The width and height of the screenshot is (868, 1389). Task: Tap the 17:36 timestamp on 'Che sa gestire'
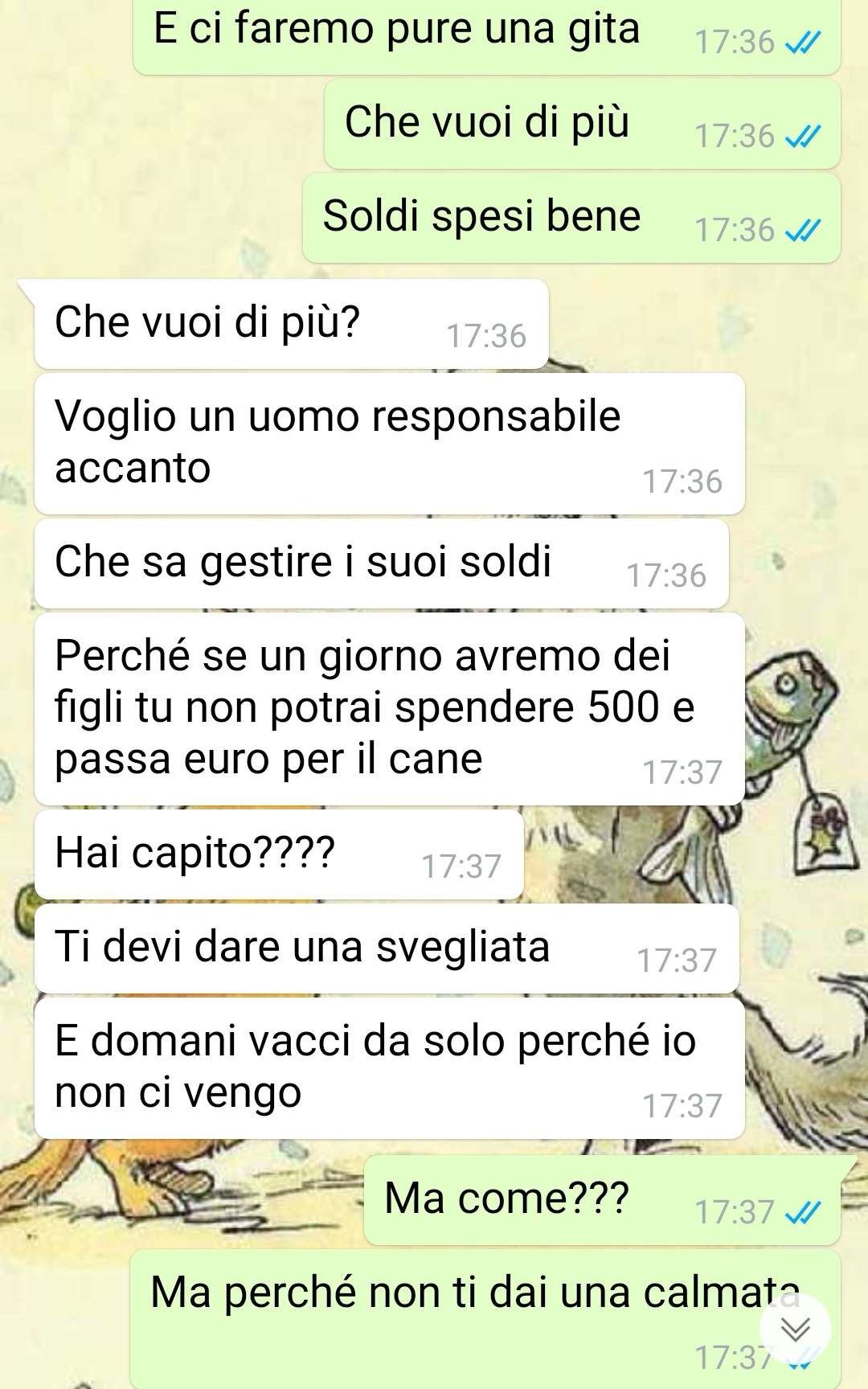coord(666,576)
